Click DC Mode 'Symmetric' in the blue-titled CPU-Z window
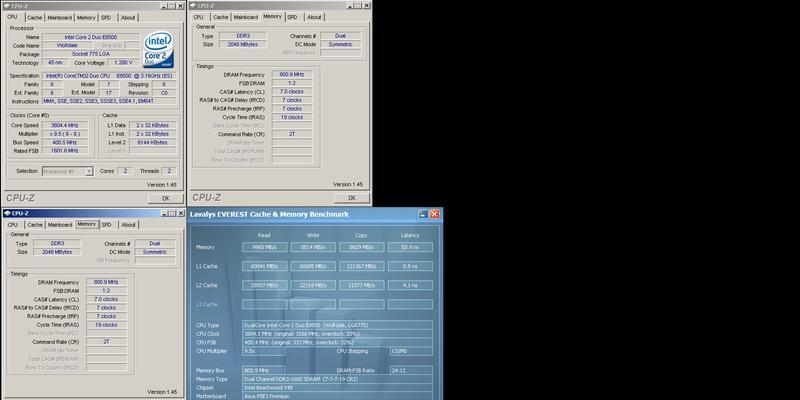The image size is (800, 400). point(155,252)
